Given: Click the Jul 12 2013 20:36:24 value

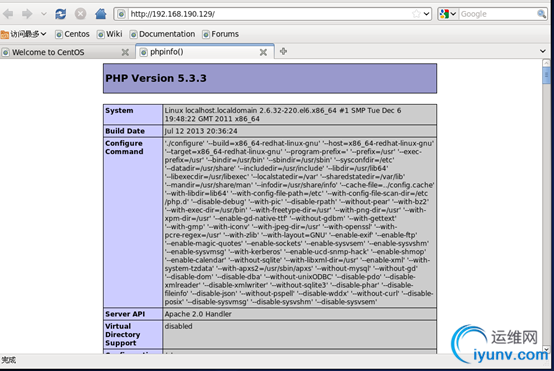Looking at the screenshot, I should (x=201, y=131).
